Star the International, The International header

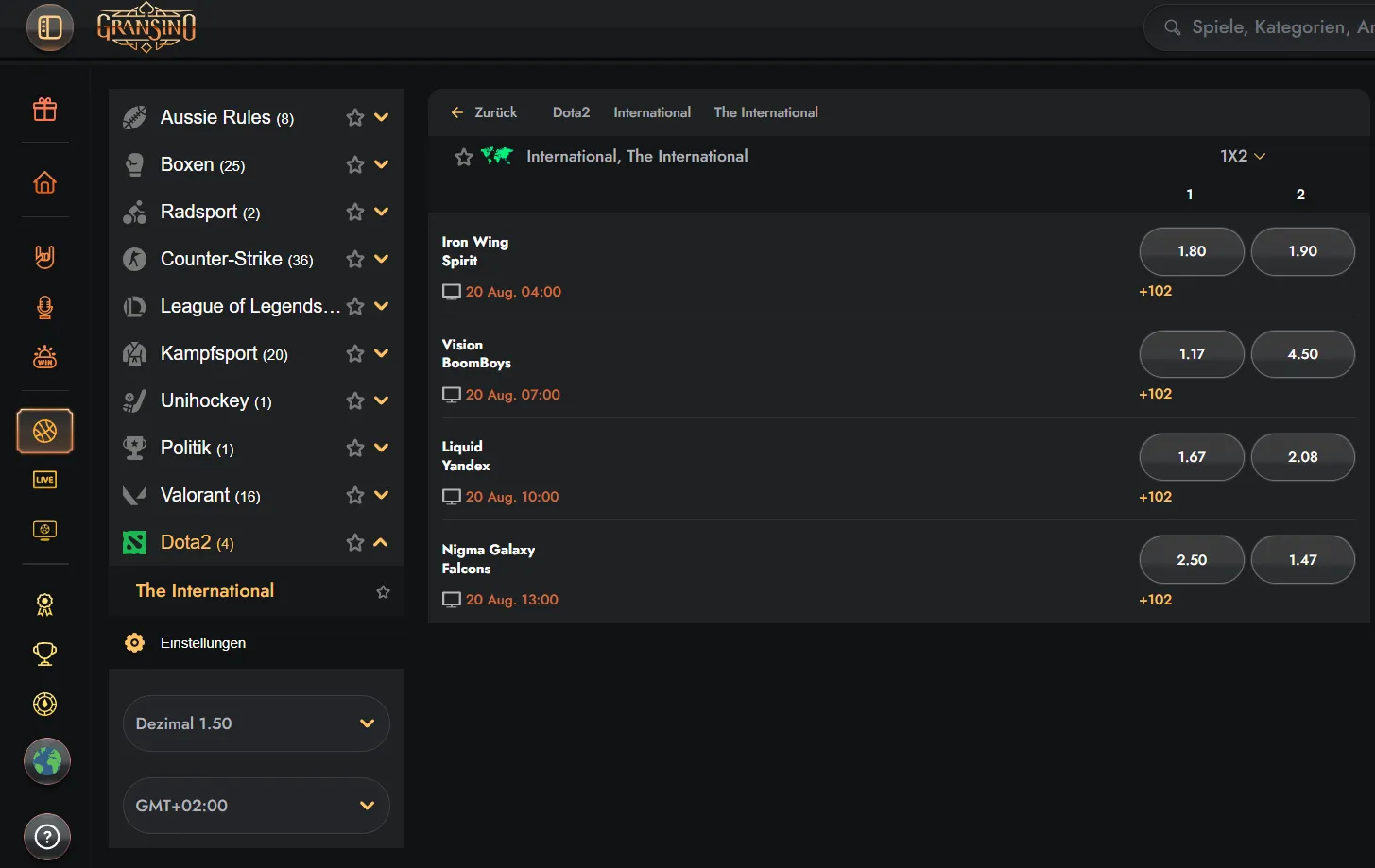coord(463,157)
